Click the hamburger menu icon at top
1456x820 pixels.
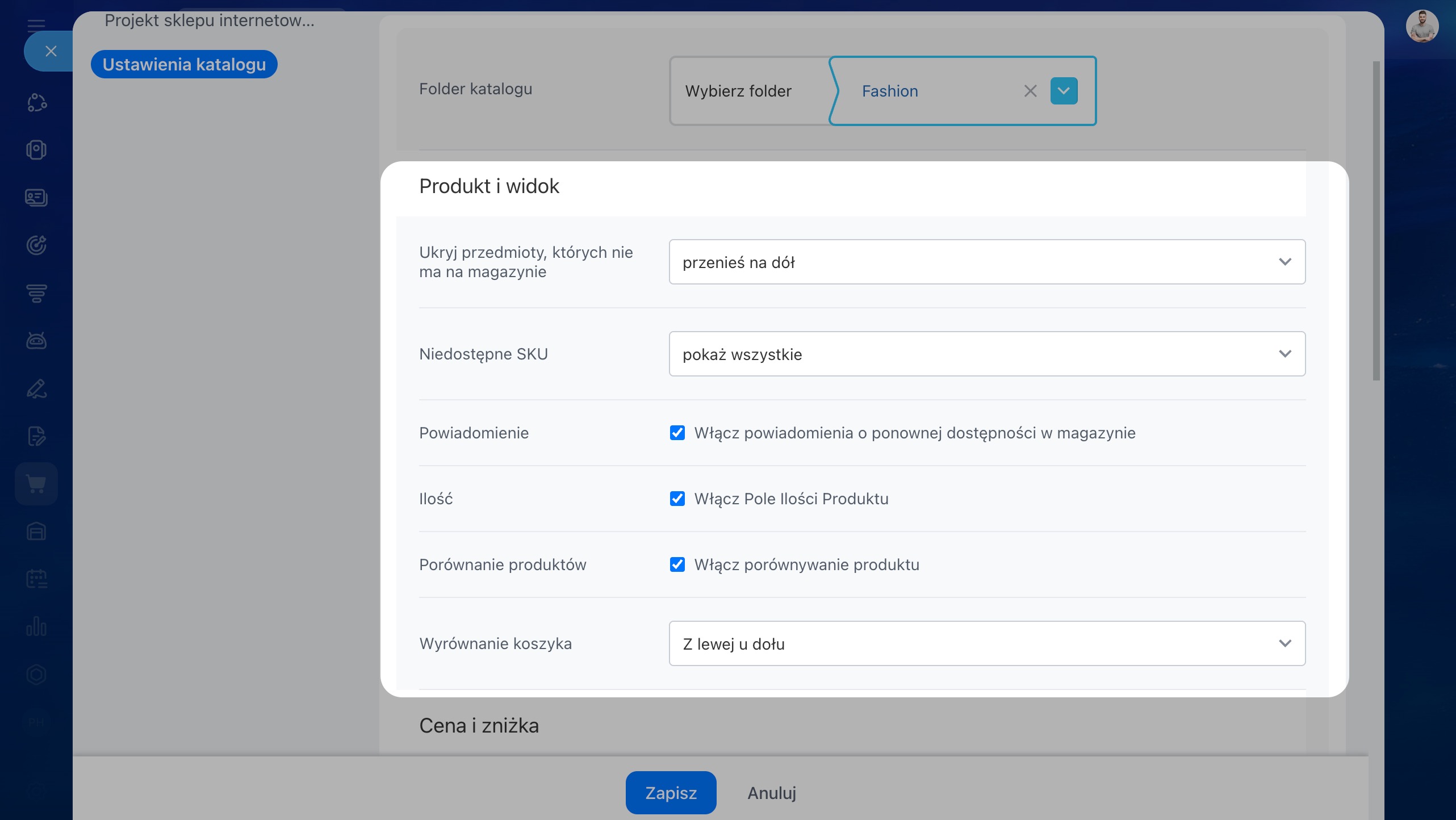(36, 25)
